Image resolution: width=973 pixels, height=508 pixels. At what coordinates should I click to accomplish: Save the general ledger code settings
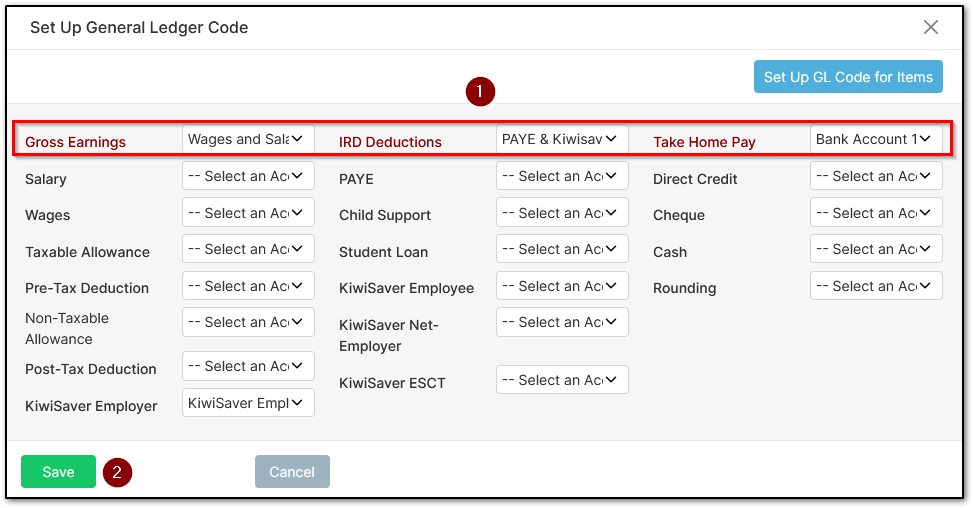(58, 471)
